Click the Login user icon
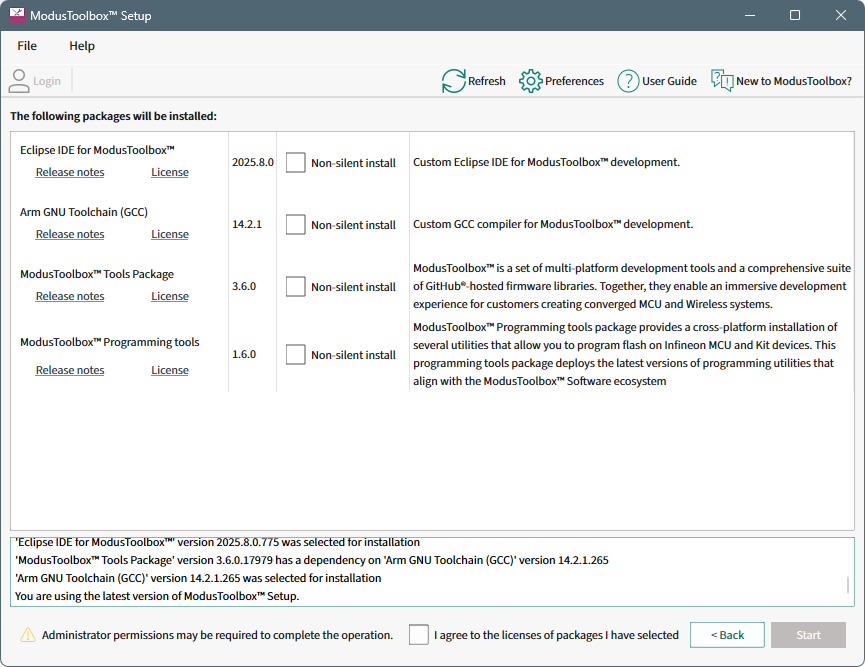The width and height of the screenshot is (865, 667). point(19,81)
